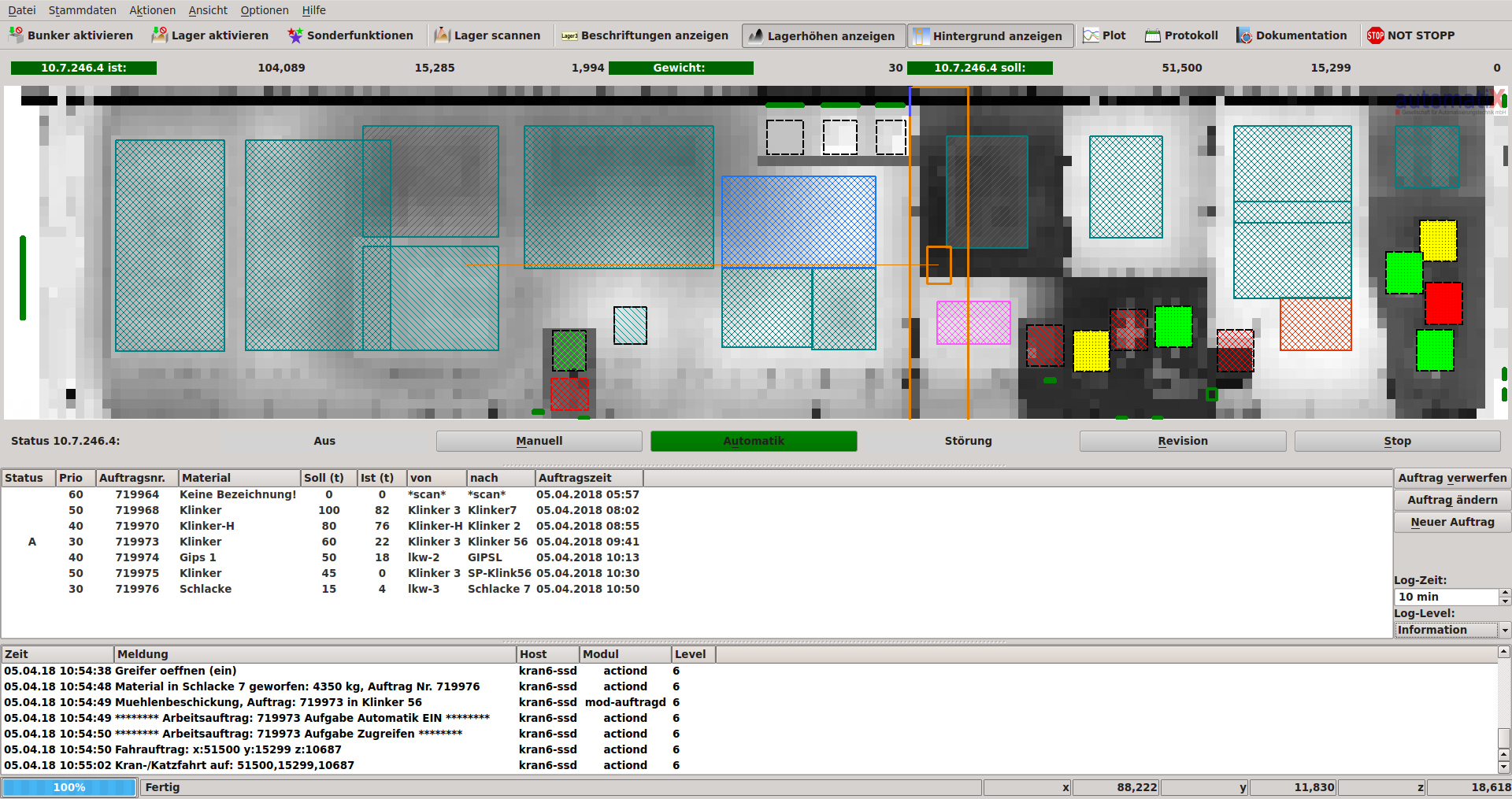Open the Protokoll log icon
This screenshot has height=799, width=1512.
coord(1153,35)
